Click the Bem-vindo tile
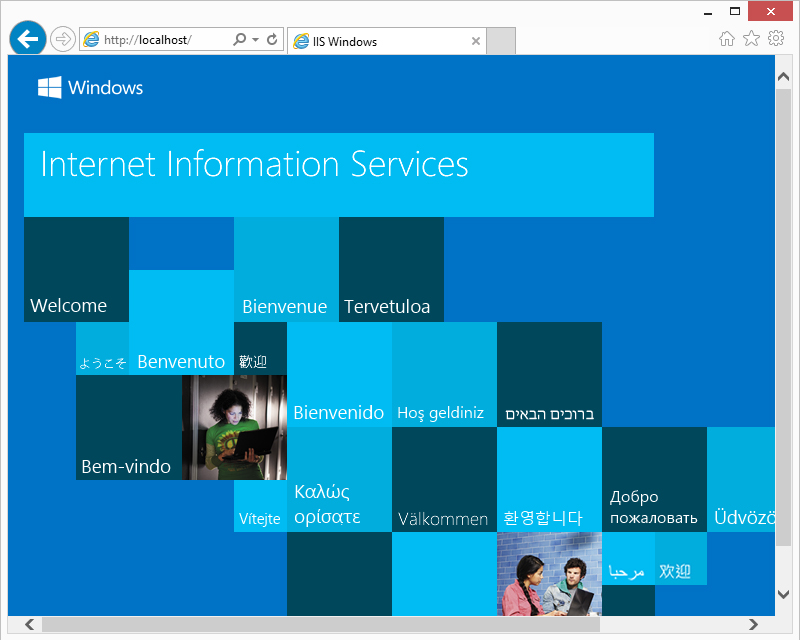Screen dimensions: 800x640 tap(129, 428)
